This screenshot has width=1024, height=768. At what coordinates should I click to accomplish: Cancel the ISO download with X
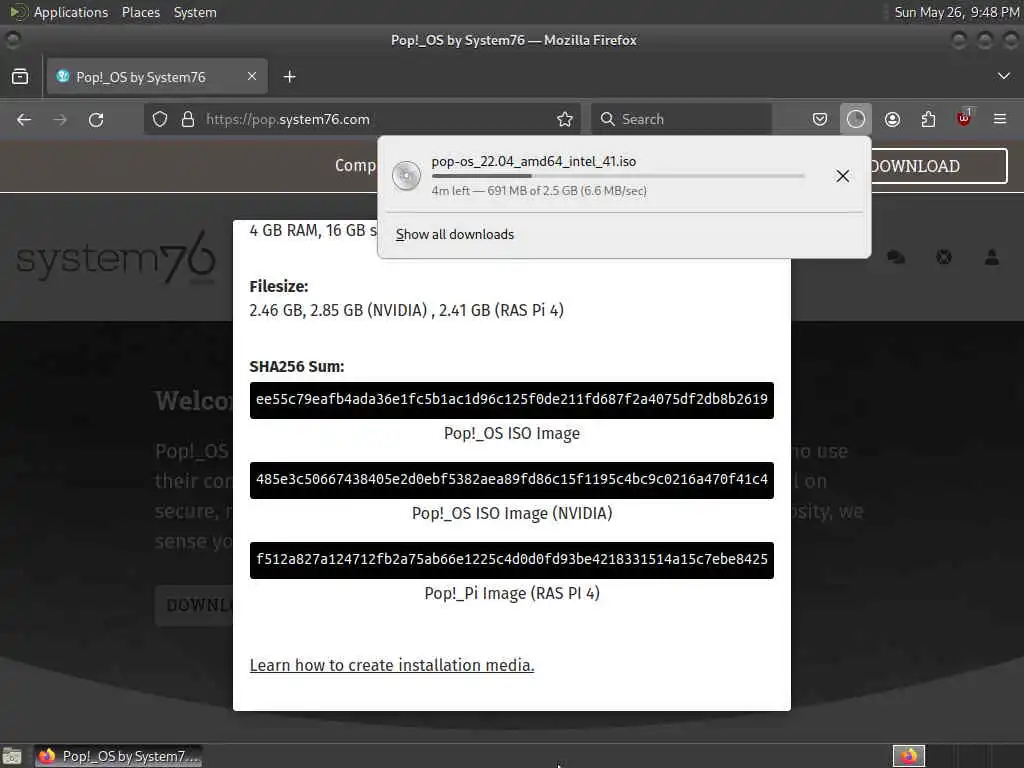[x=842, y=176]
